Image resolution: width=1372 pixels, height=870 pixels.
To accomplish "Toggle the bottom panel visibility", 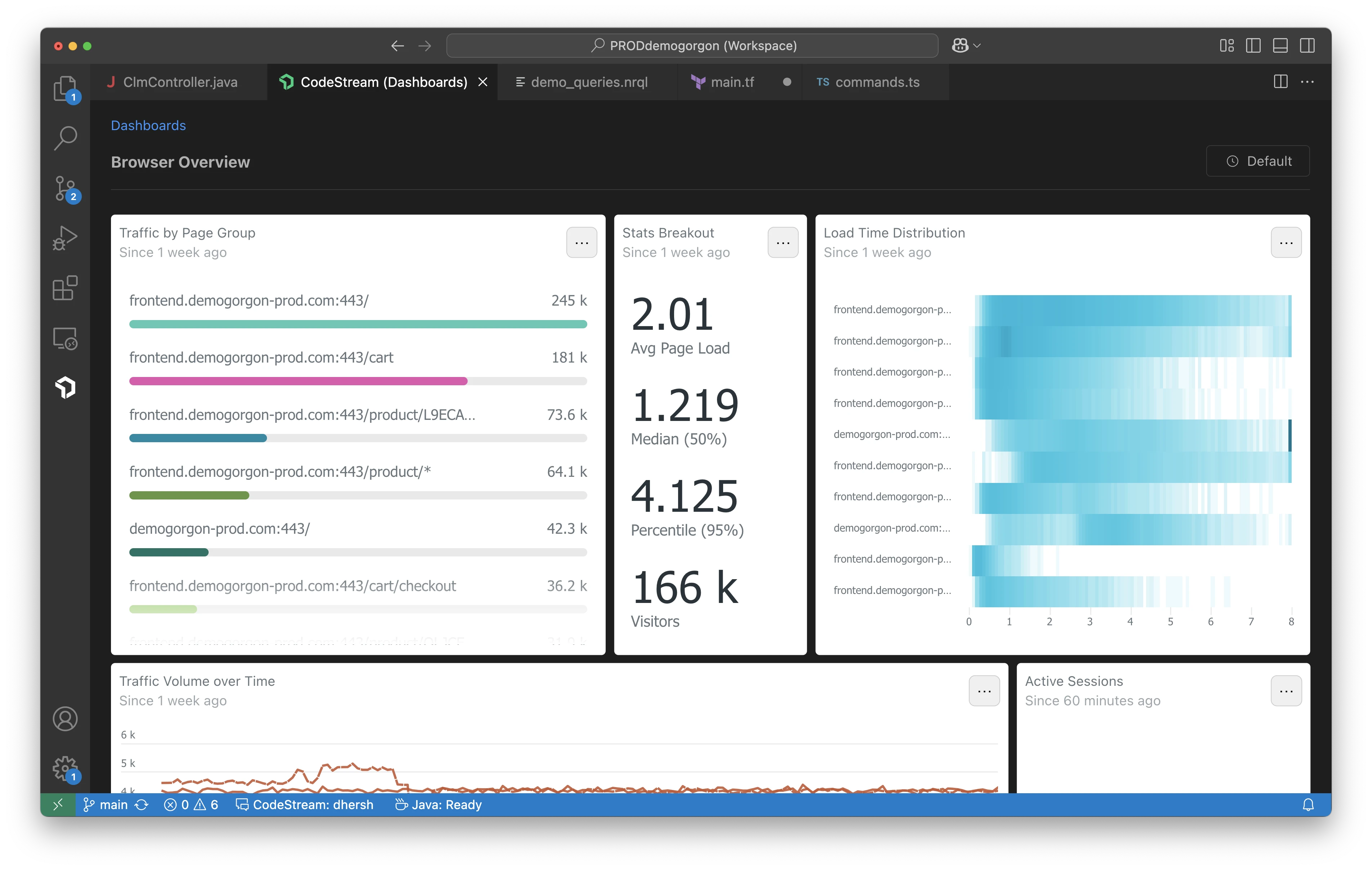I will [x=1280, y=46].
